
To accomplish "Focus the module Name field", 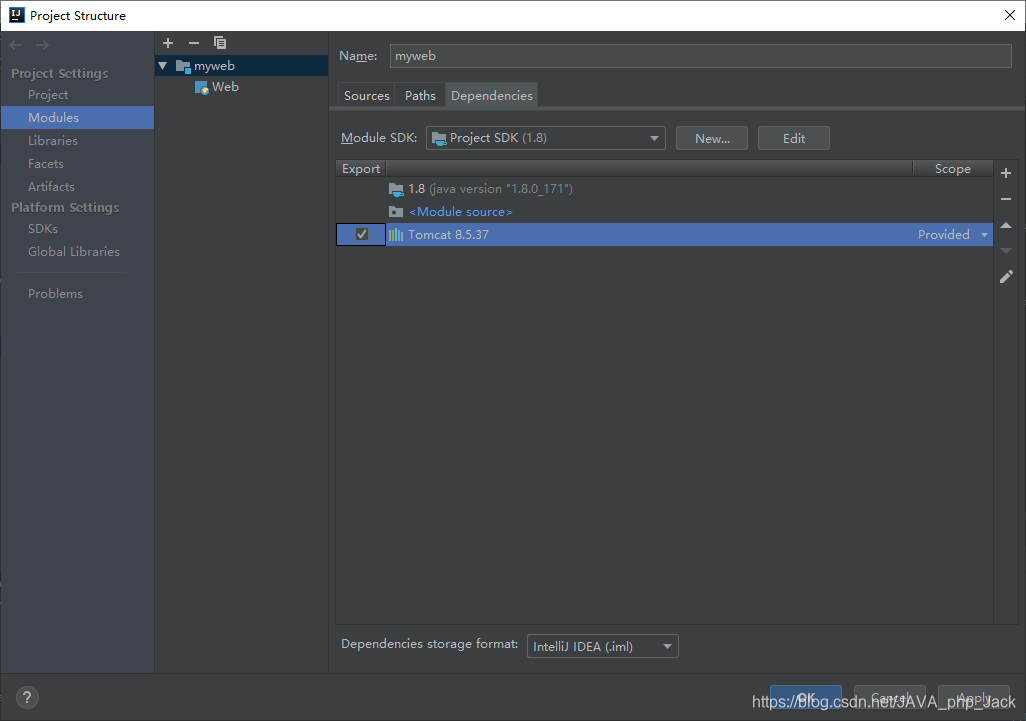I will tap(701, 56).
